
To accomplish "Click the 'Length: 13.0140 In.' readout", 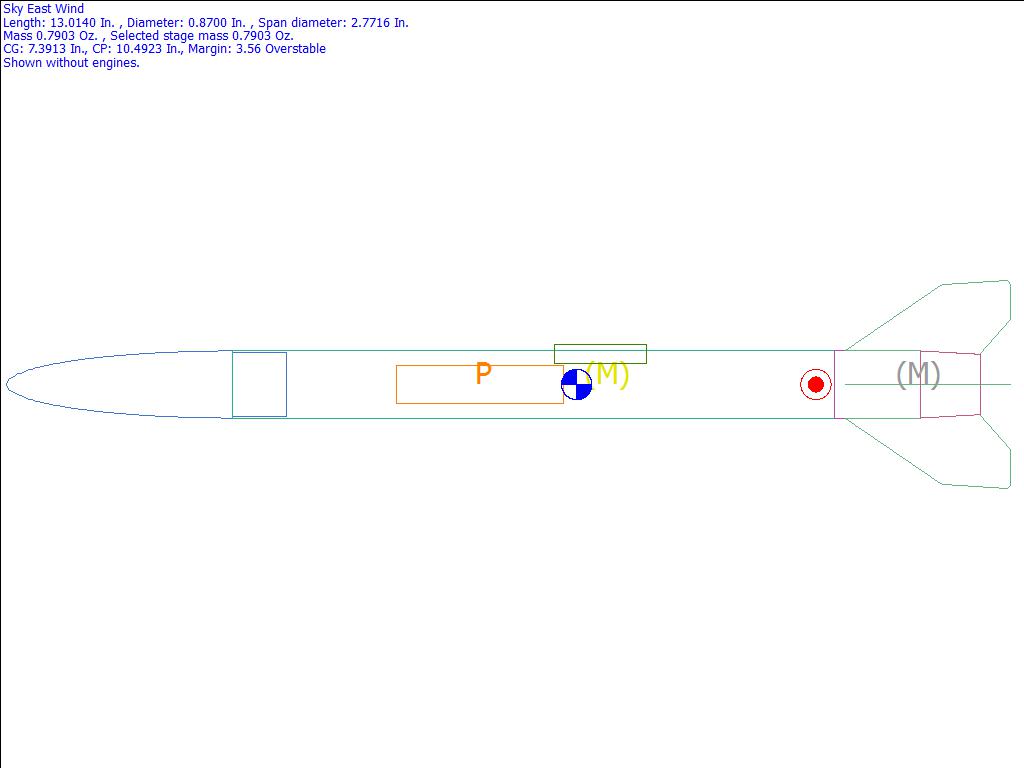I will click(60, 23).
